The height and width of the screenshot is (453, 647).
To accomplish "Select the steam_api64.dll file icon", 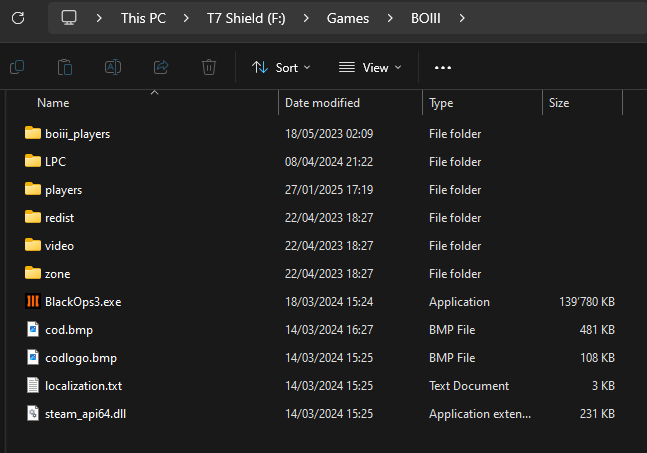I will pos(33,413).
